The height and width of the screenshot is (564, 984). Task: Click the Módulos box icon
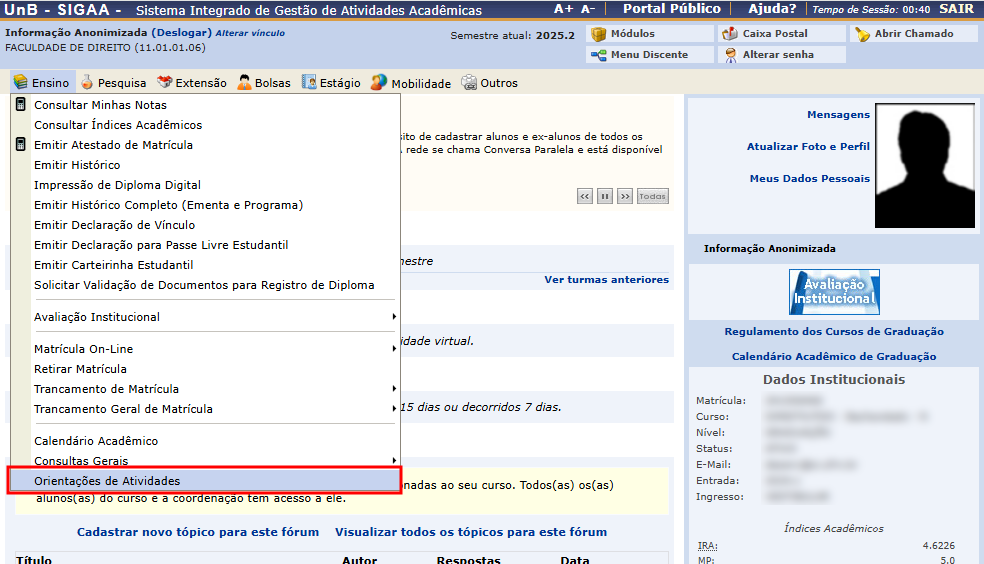[599, 34]
